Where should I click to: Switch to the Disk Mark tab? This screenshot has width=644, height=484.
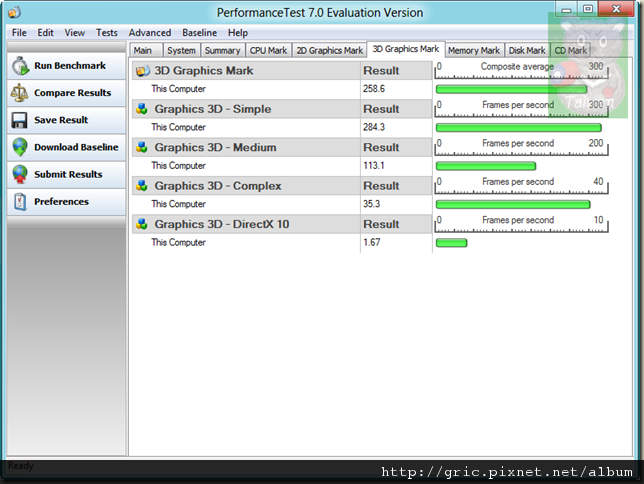[x=527, y=50]
